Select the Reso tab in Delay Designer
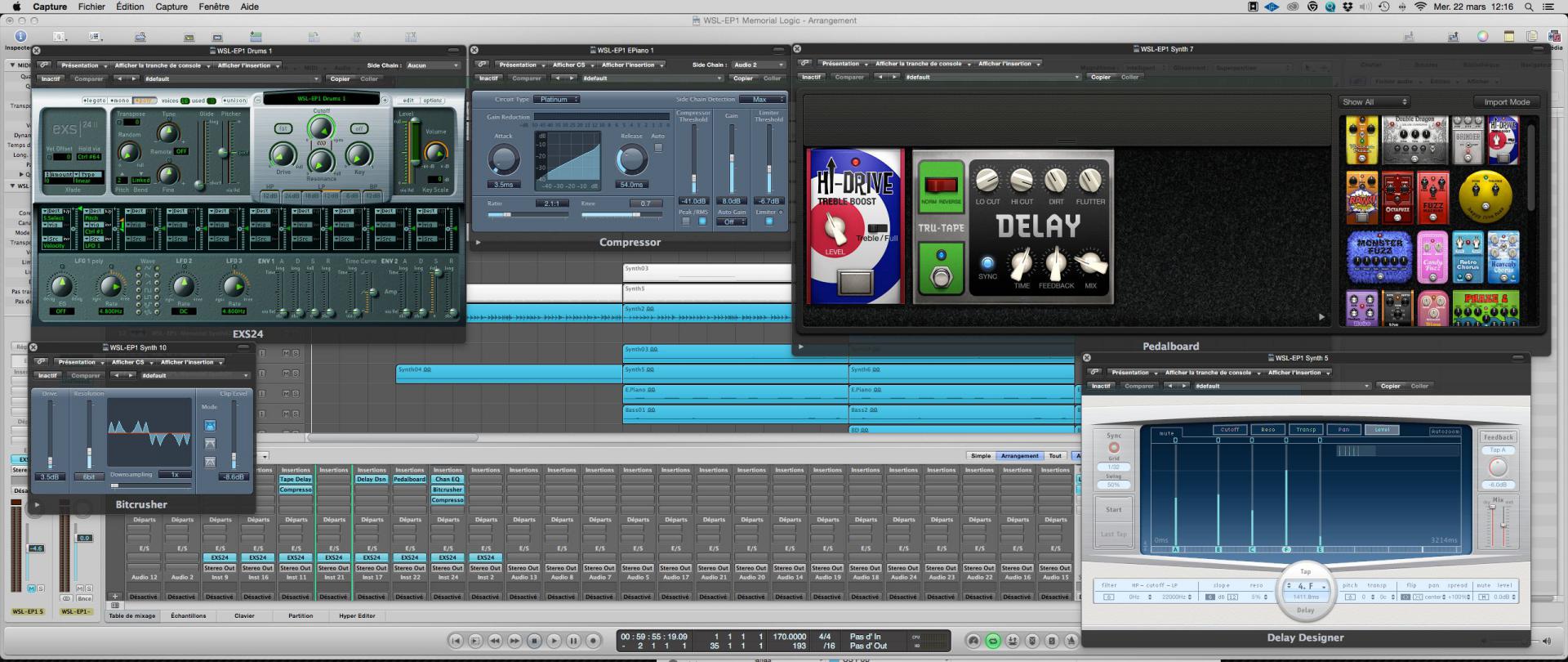1568x662 pixels. 1267,429
